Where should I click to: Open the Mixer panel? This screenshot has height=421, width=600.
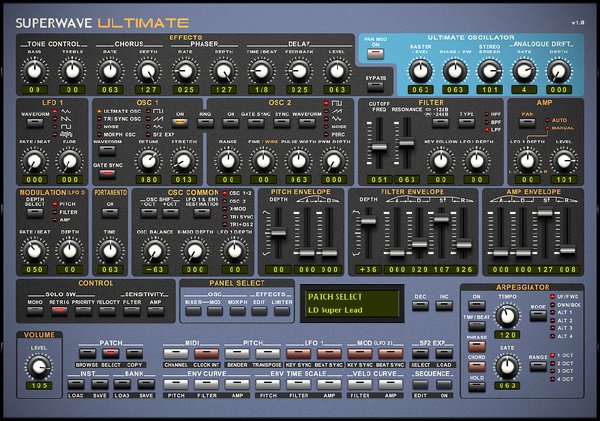pyautogui.click(x=193, y=310)
